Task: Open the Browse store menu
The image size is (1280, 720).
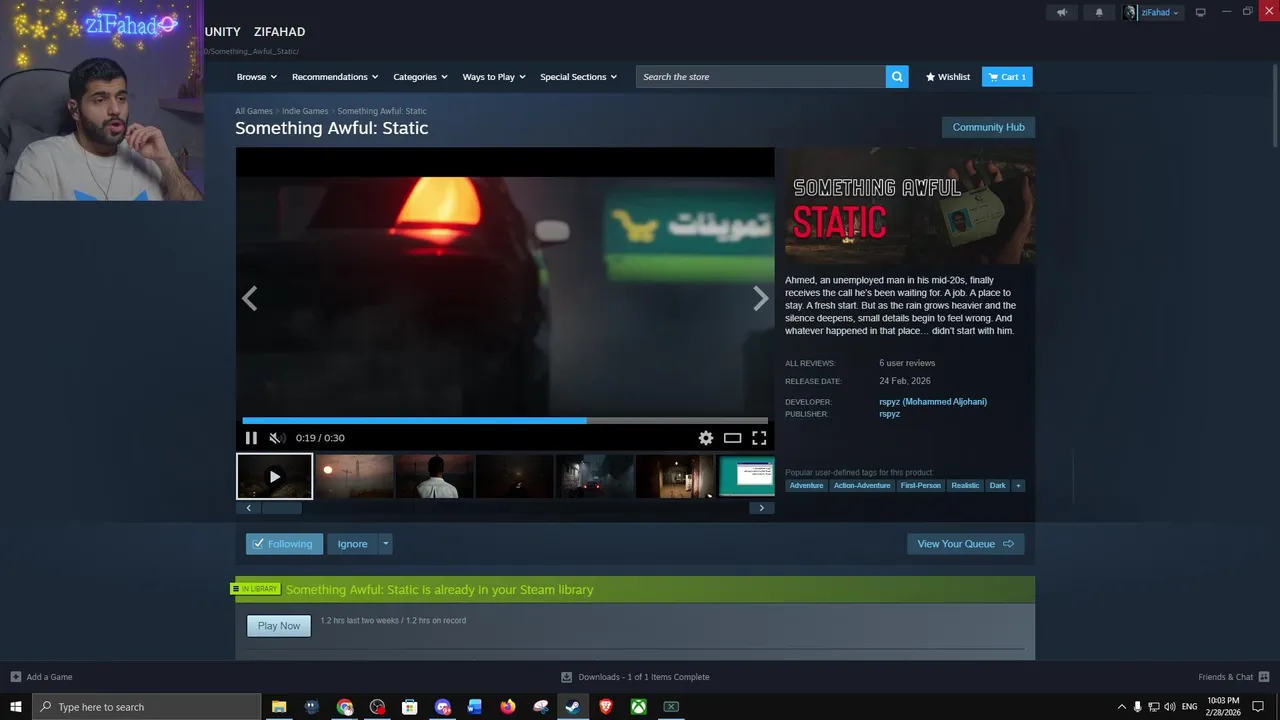Action: pos(257,77)
